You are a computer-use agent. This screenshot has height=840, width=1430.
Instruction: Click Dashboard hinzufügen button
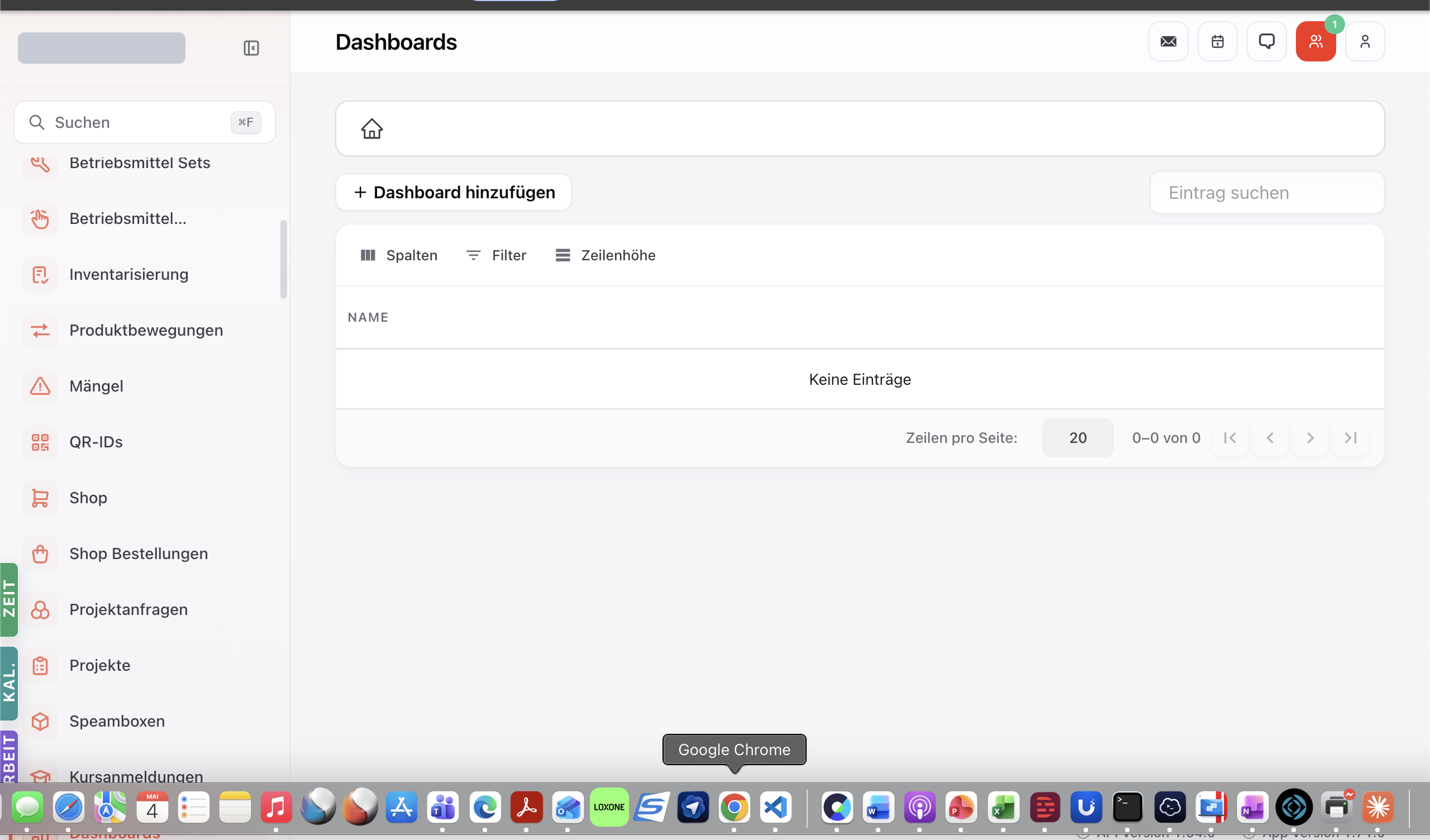tap(454, 192)
